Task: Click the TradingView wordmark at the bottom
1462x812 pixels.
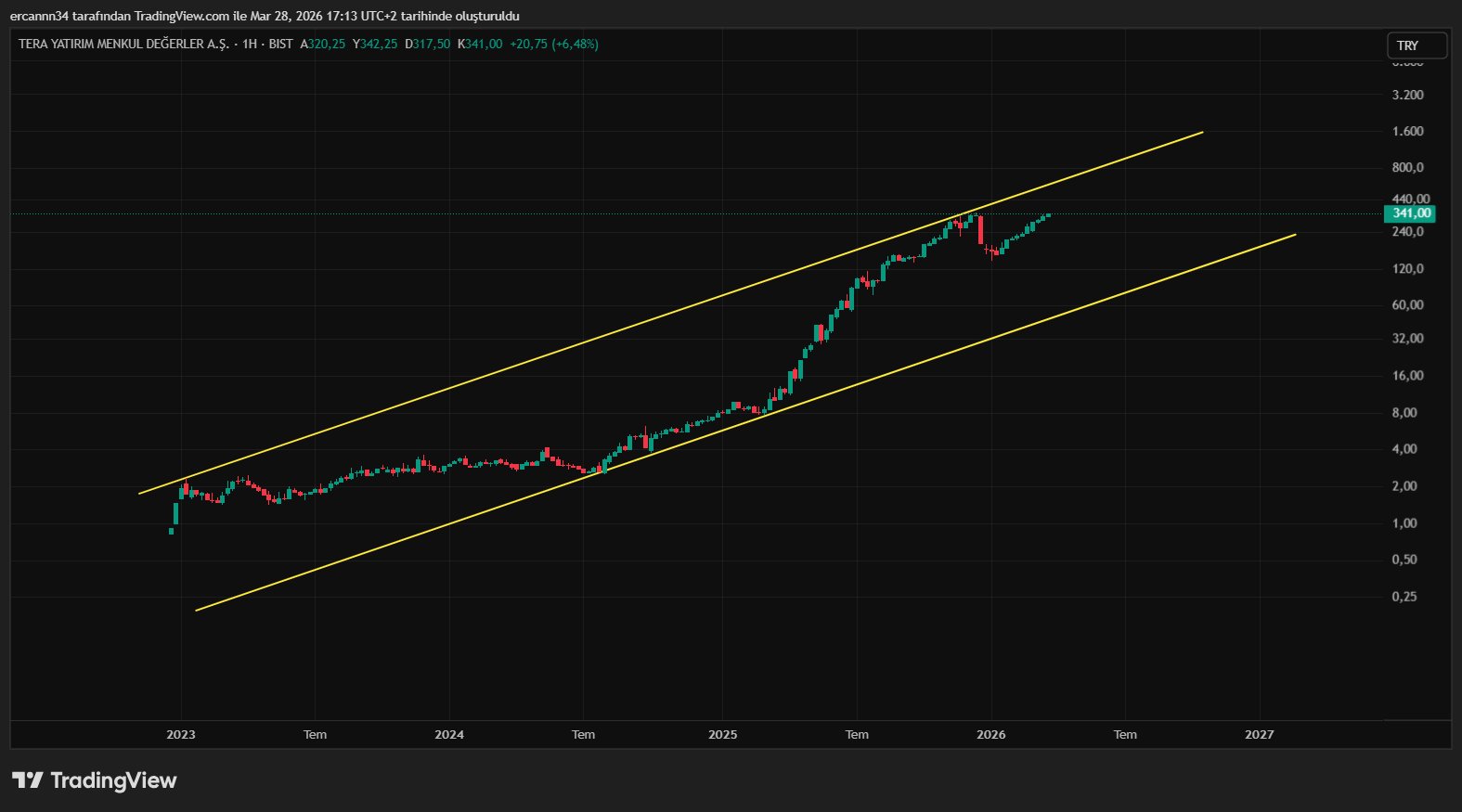Action: pos(113,780)
